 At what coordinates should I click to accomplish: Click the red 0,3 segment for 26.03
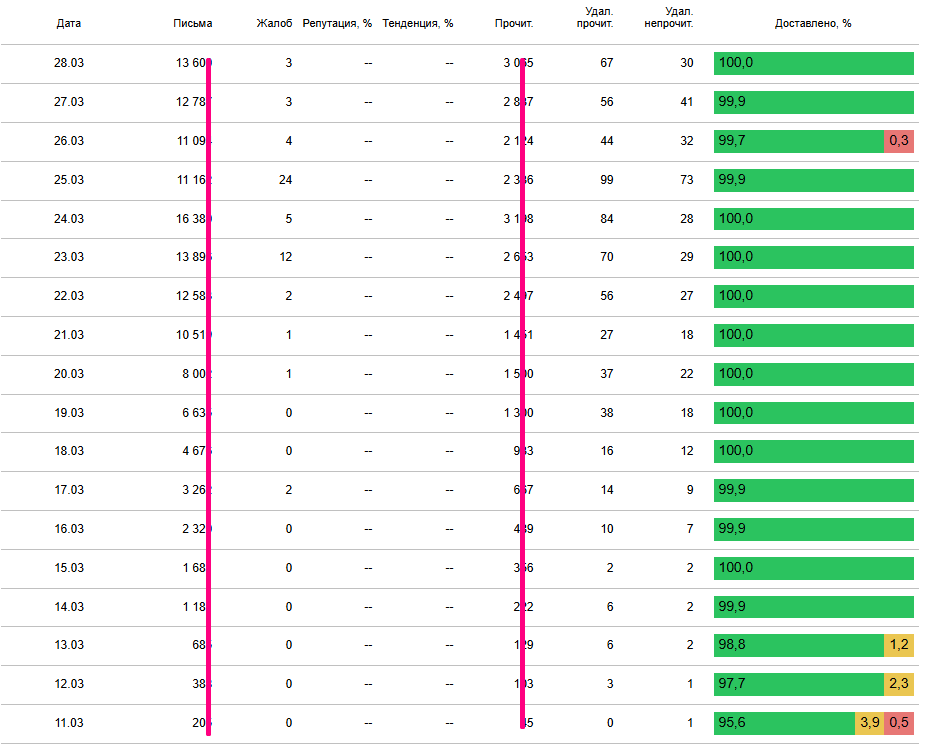899,141
